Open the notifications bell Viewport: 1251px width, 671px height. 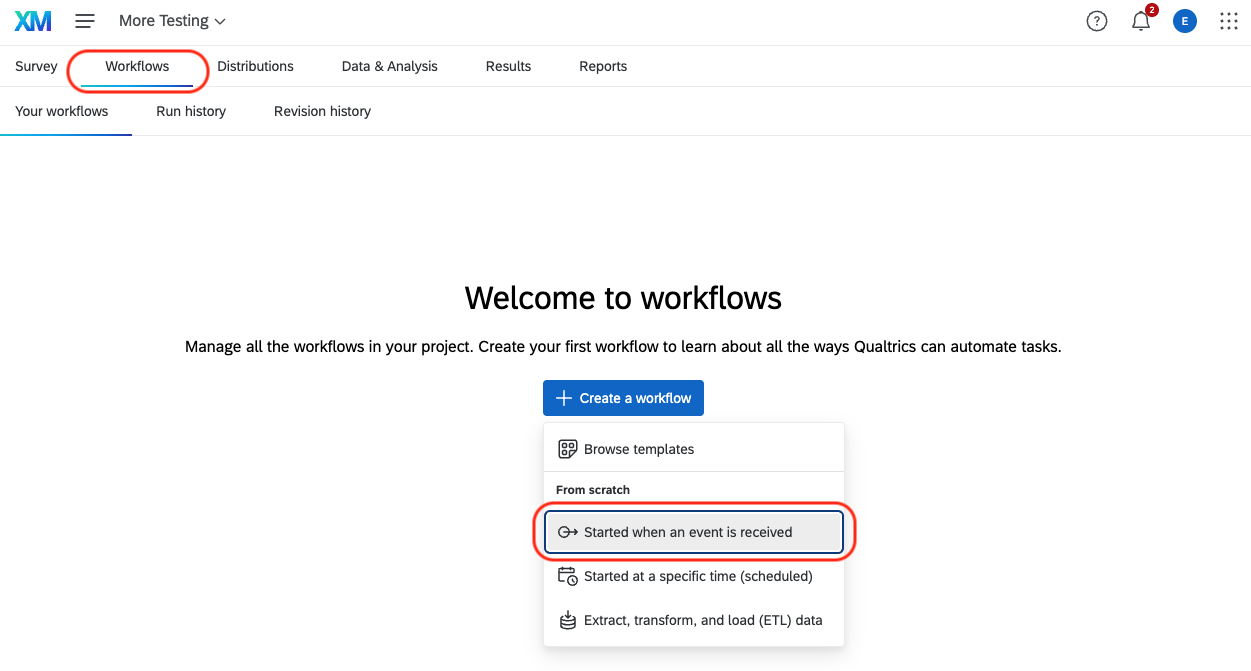pos(1141,21)
